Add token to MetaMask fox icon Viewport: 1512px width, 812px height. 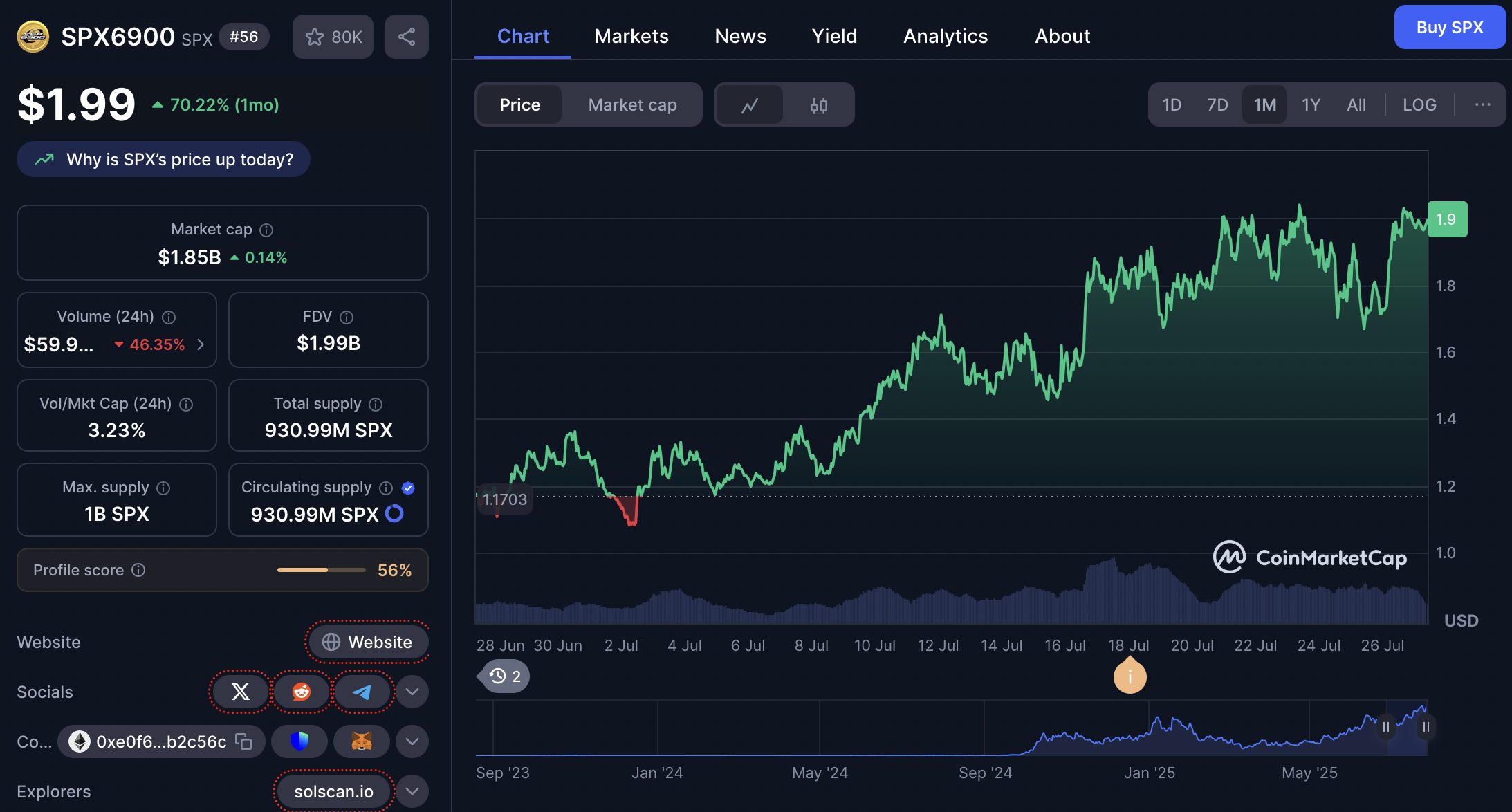tap(362, 741)
